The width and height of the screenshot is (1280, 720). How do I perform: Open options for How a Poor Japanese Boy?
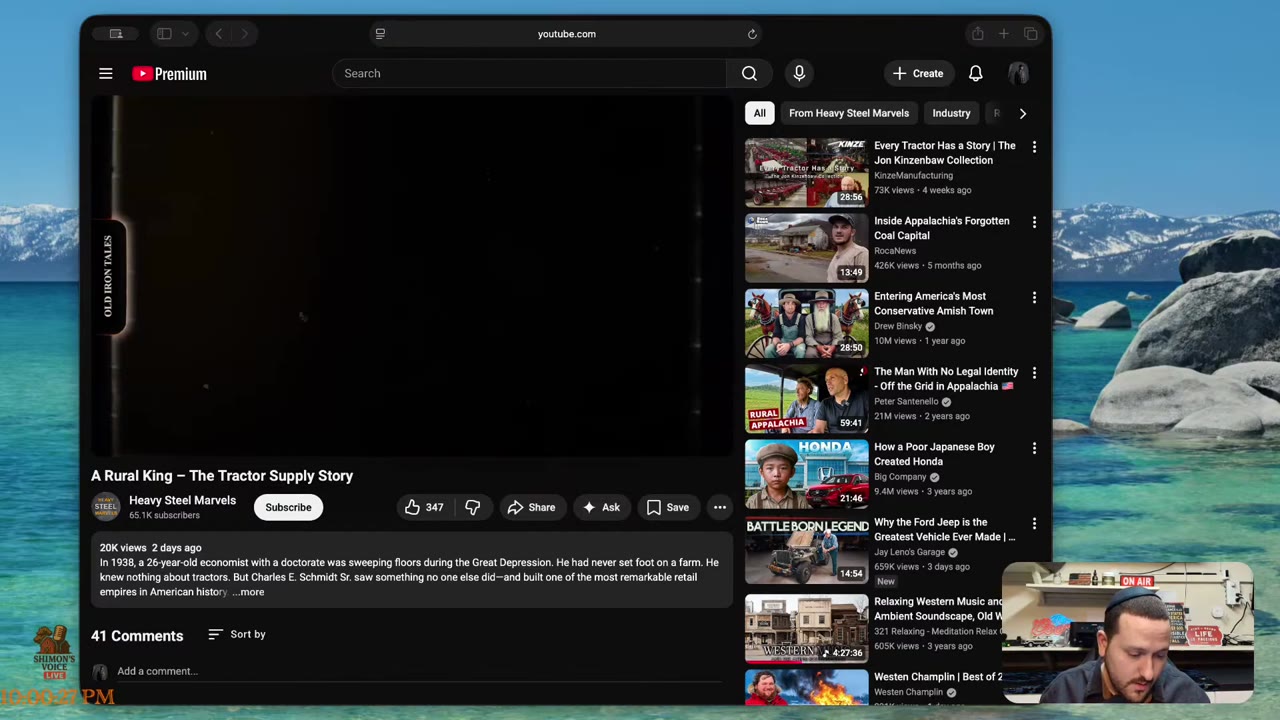(1034, 448)
